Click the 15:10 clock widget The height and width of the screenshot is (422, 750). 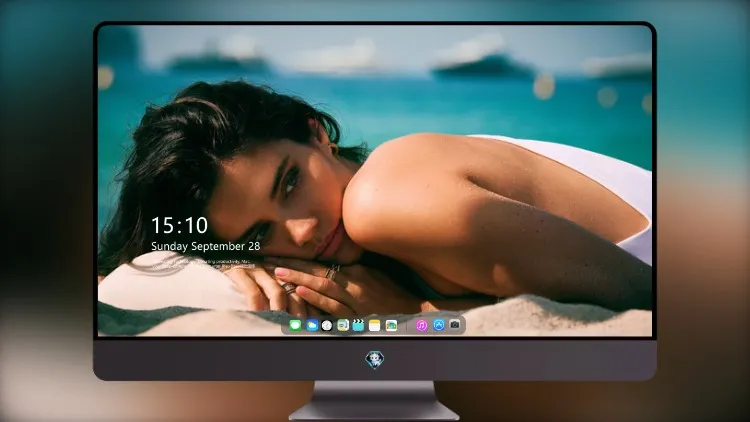(x=179, y=225)
